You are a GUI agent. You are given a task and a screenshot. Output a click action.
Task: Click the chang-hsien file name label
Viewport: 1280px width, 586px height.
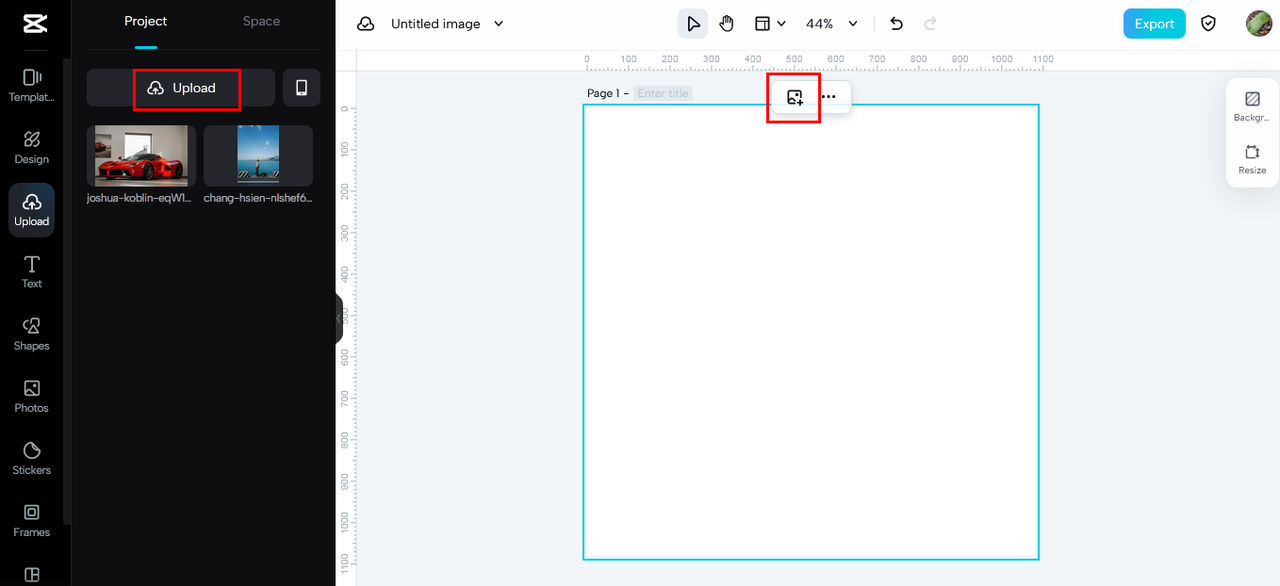tap(258, 198)
